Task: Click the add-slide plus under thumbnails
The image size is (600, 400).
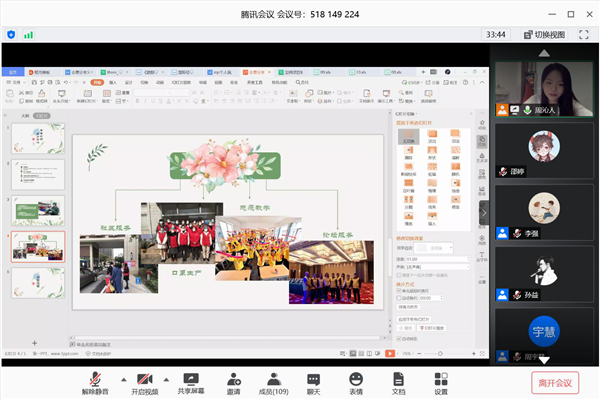Action: point(34,343)
